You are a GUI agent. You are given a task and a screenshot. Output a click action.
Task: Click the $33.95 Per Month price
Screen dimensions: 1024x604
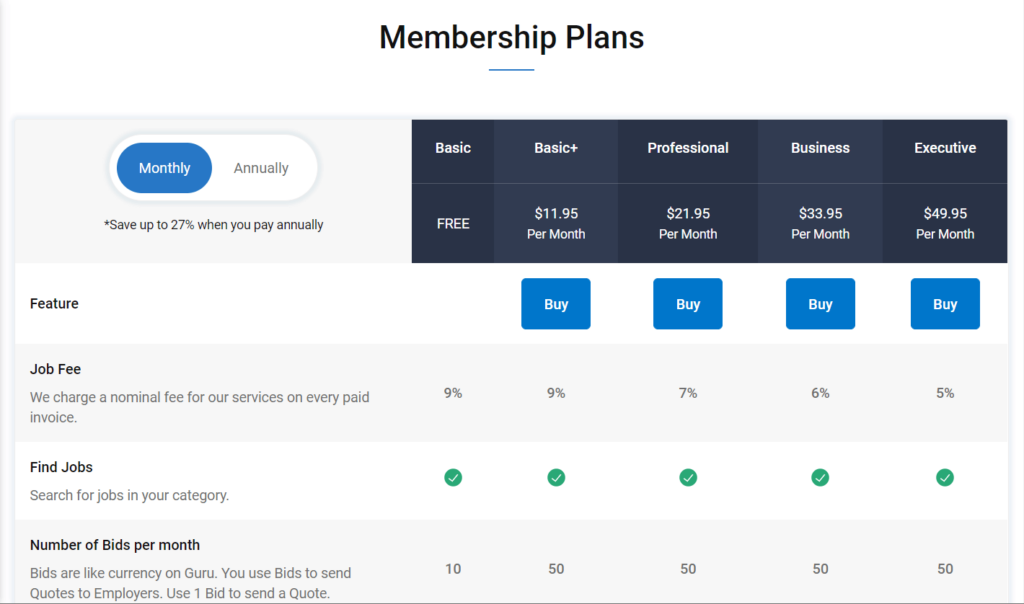point(820,223)
